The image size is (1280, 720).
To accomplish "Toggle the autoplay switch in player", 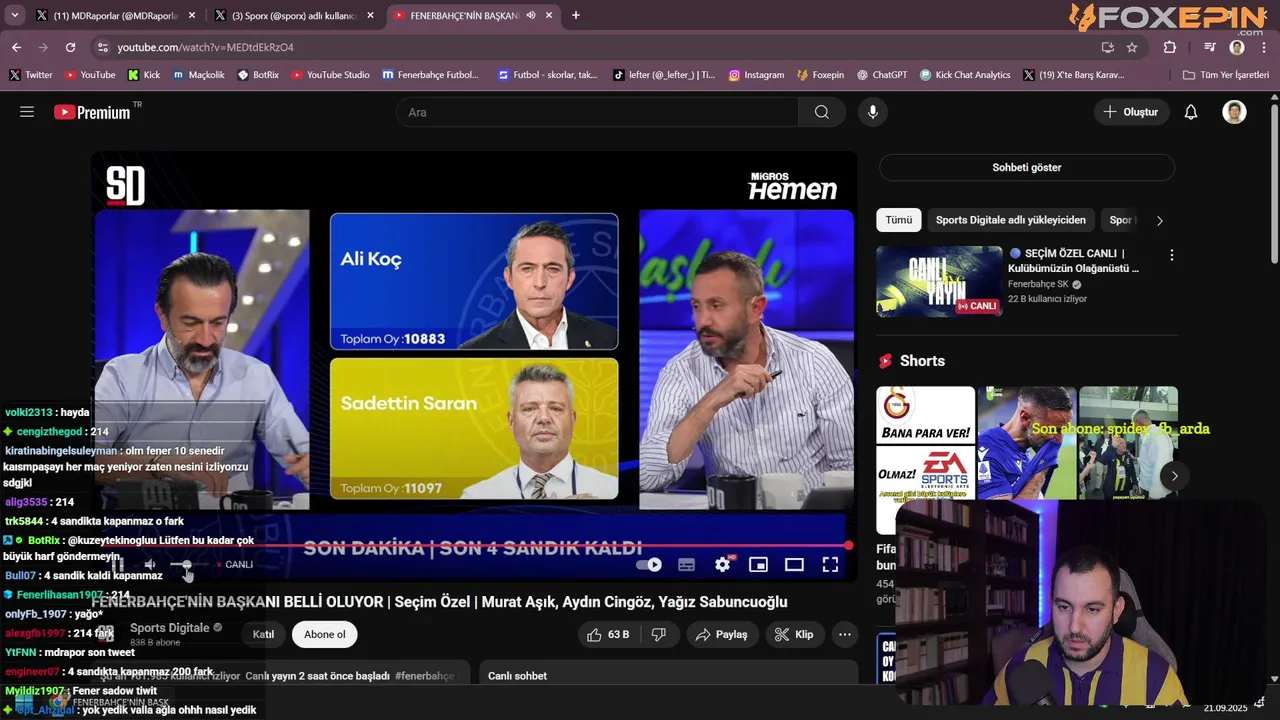I will coord(649,565).
